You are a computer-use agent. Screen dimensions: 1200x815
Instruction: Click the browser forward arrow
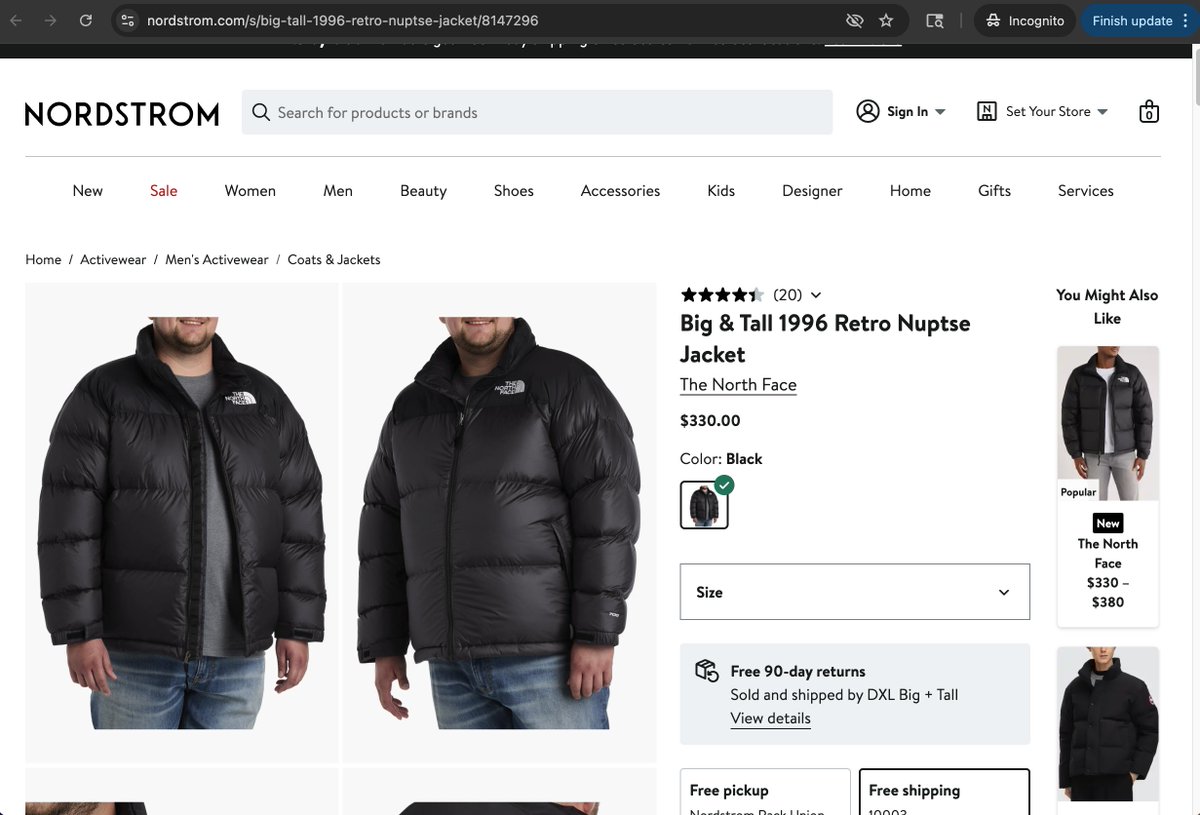point(50,20)
